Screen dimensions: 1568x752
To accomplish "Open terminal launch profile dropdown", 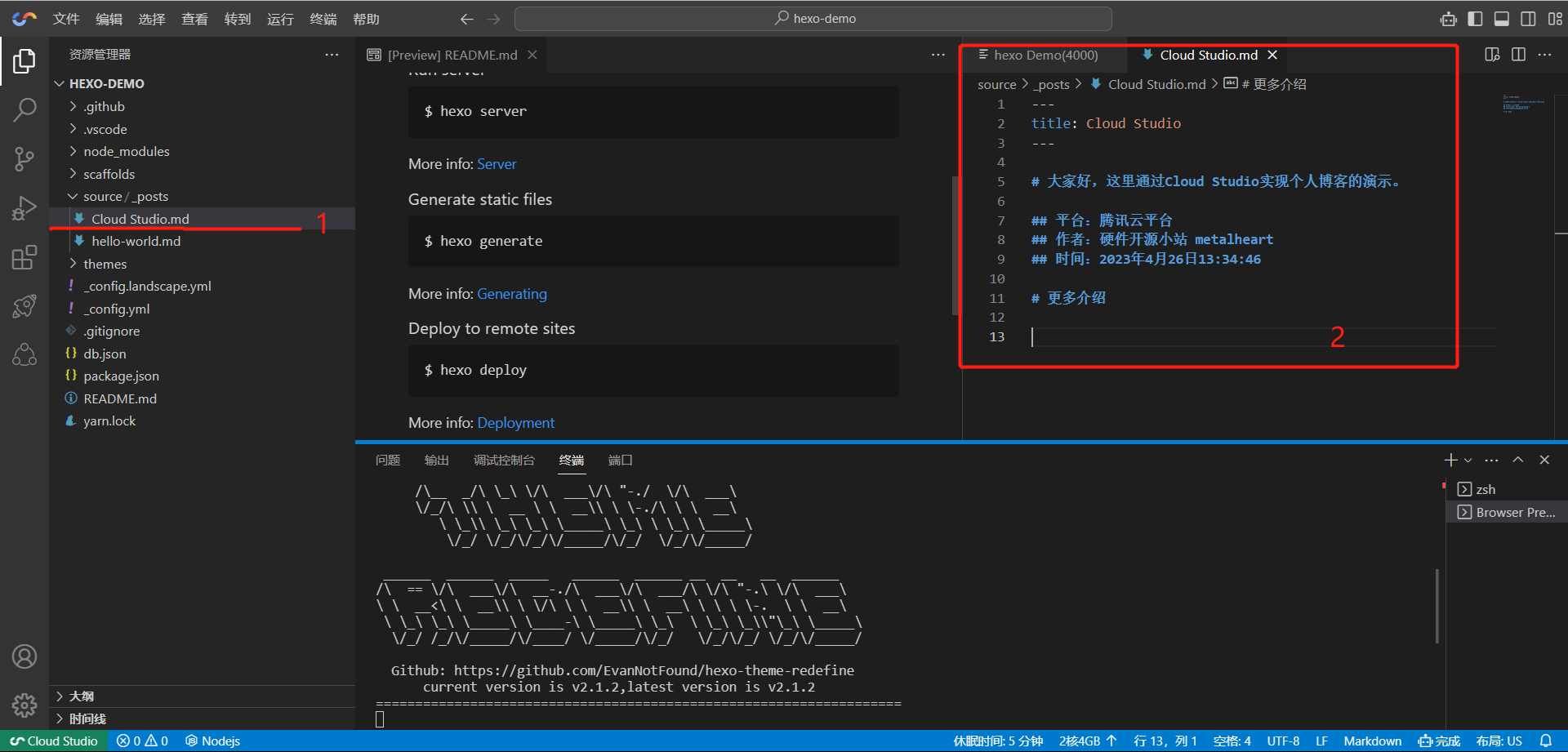I will click(x=1468, y=460).
